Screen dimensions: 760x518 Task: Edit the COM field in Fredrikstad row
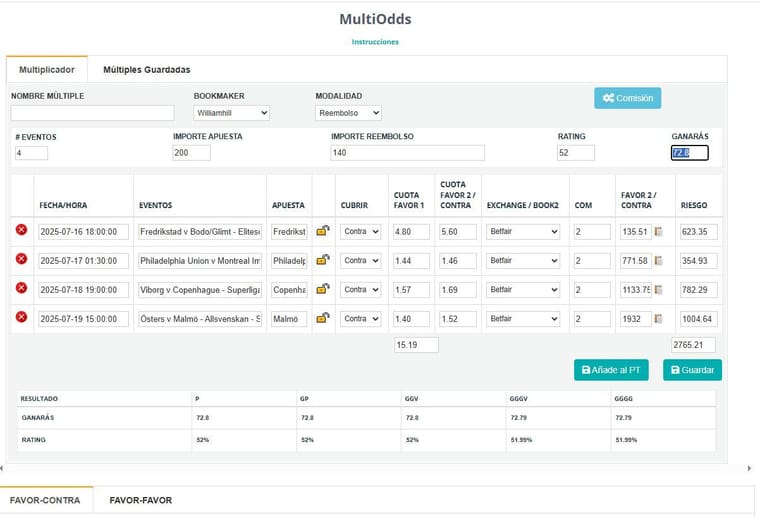click(592, 232)
